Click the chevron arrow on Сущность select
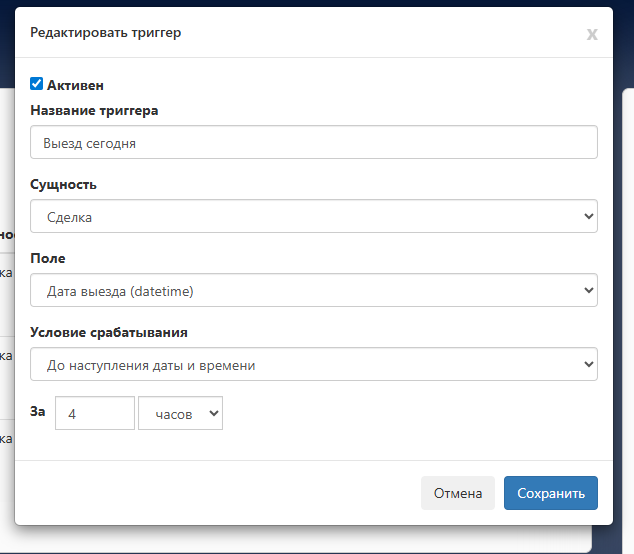Viewport: 634px width, 554px height. [587, 216]
